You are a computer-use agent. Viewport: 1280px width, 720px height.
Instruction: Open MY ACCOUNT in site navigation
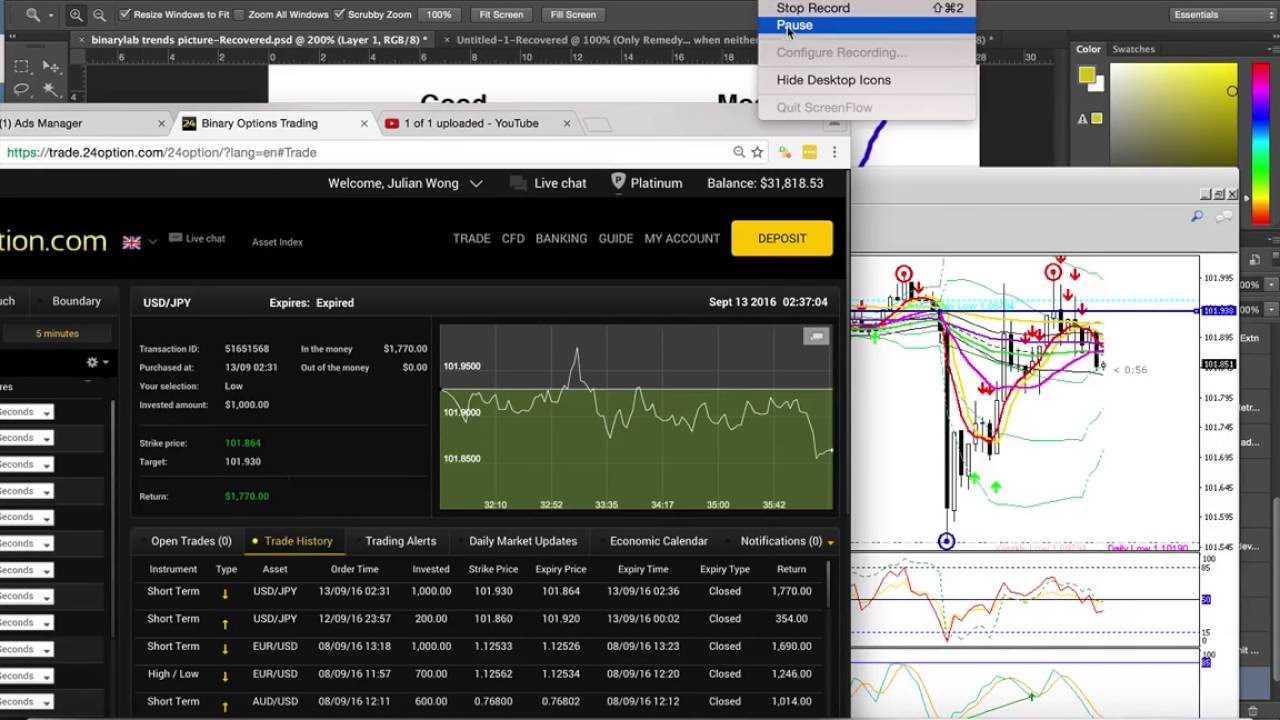tap(682, 238)
